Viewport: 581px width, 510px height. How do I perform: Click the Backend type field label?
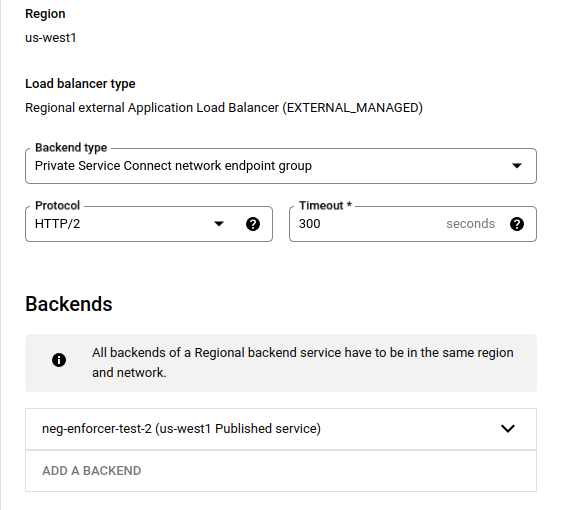(71, 148)
